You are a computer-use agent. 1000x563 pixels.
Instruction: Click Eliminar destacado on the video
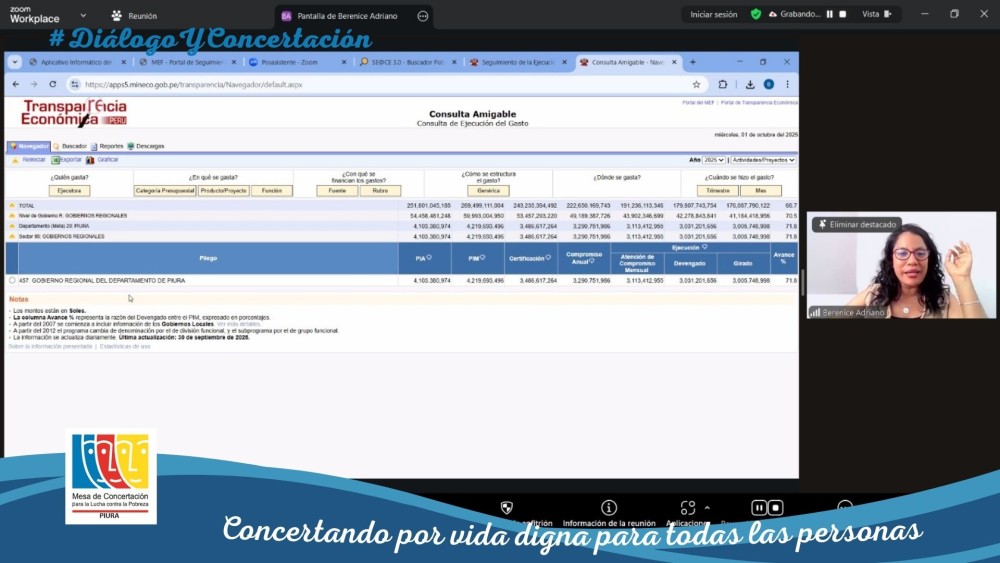point(858,224)
